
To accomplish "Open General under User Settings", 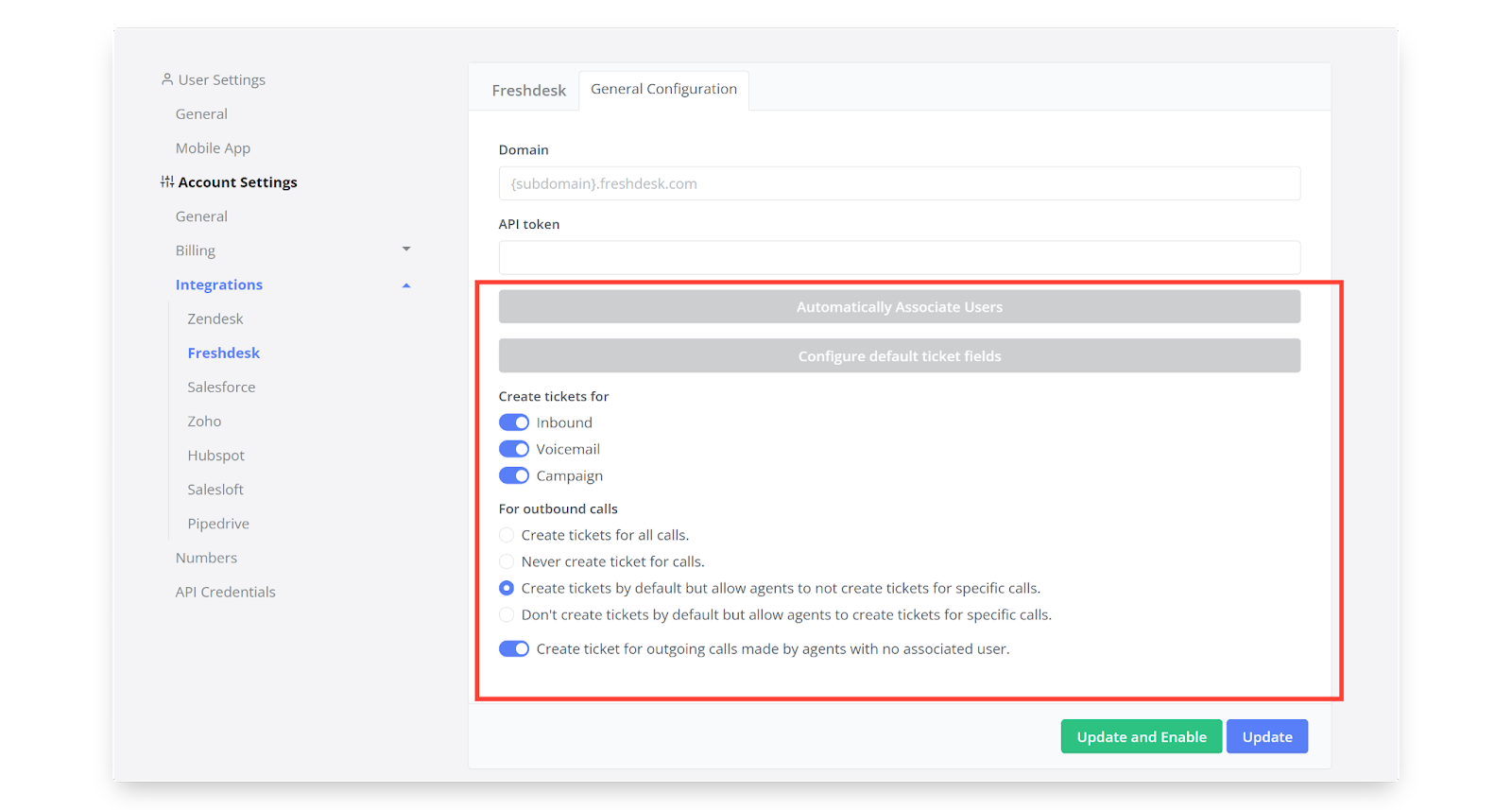I will point(201,113).
